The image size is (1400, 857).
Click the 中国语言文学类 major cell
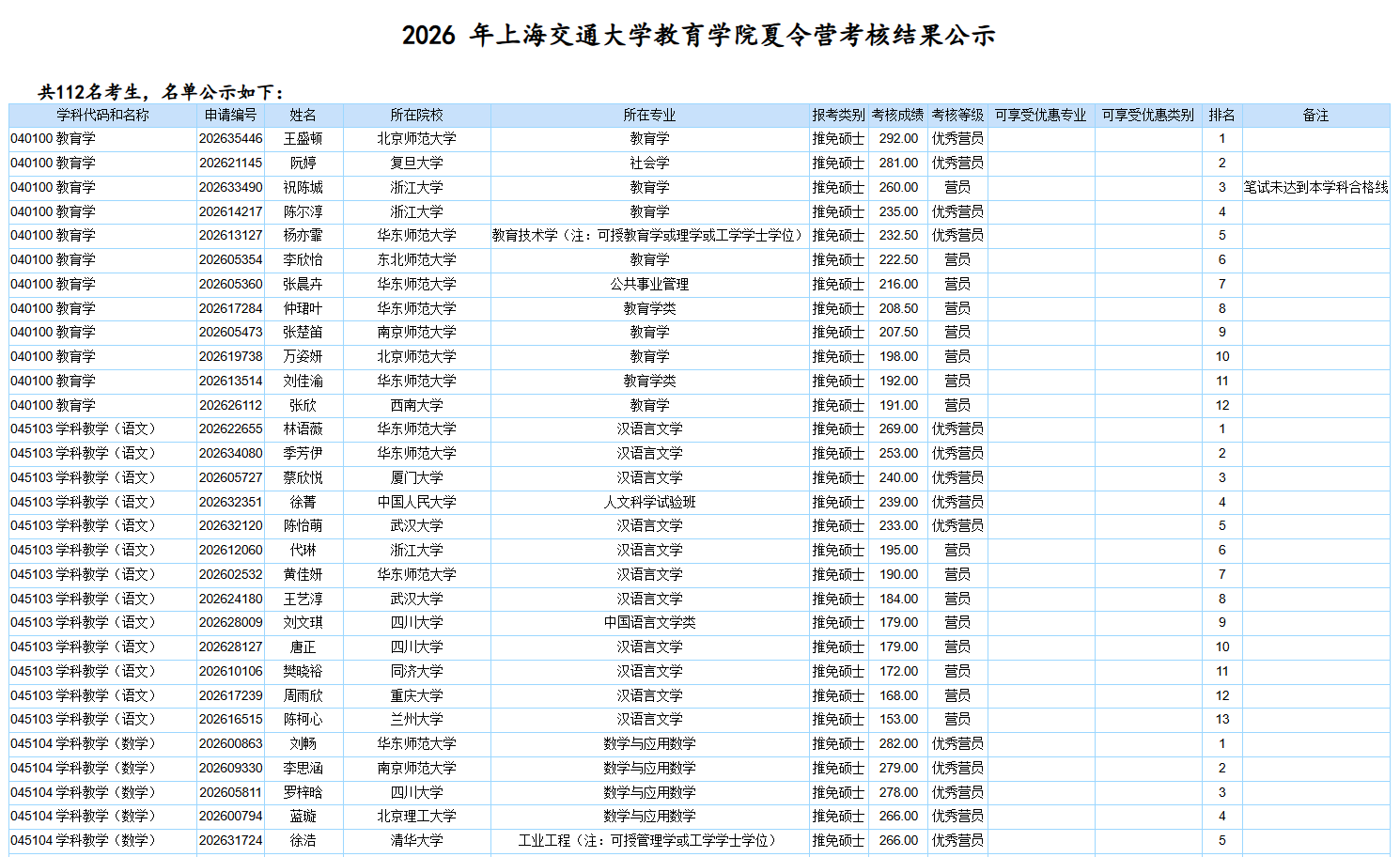point(649,622)
